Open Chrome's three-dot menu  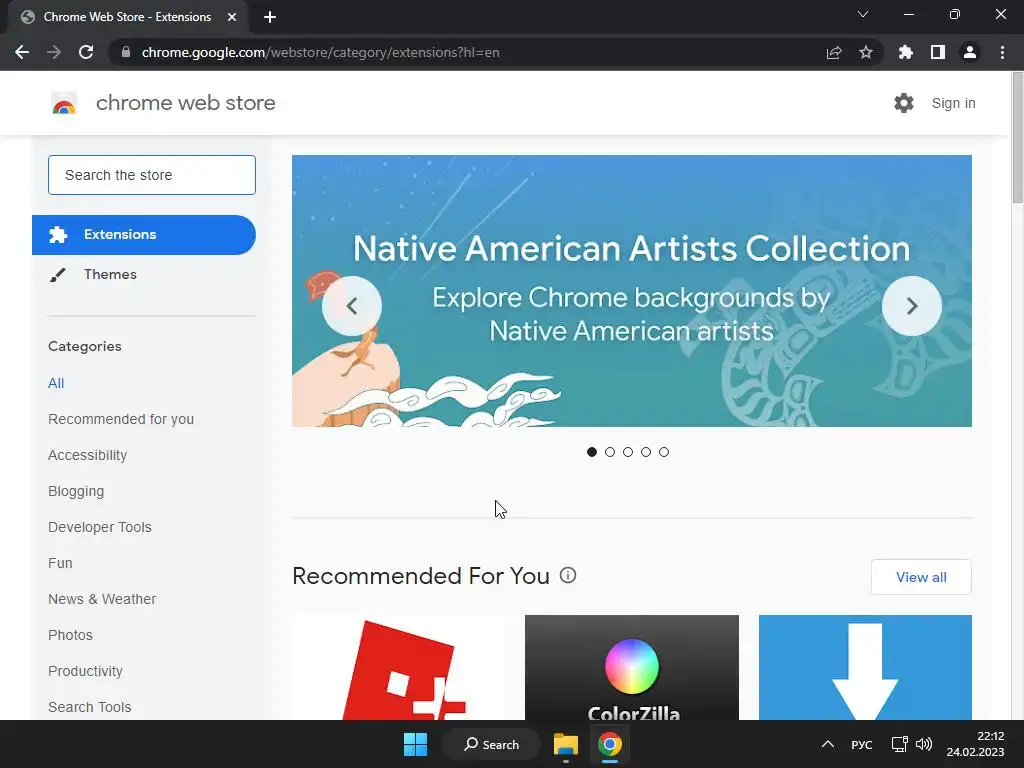[1002, 52]
